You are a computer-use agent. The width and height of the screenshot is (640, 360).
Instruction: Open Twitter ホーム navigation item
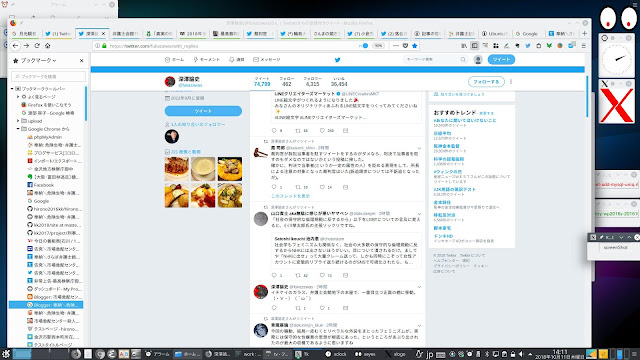pyautogui.click(x=174, y=60)
